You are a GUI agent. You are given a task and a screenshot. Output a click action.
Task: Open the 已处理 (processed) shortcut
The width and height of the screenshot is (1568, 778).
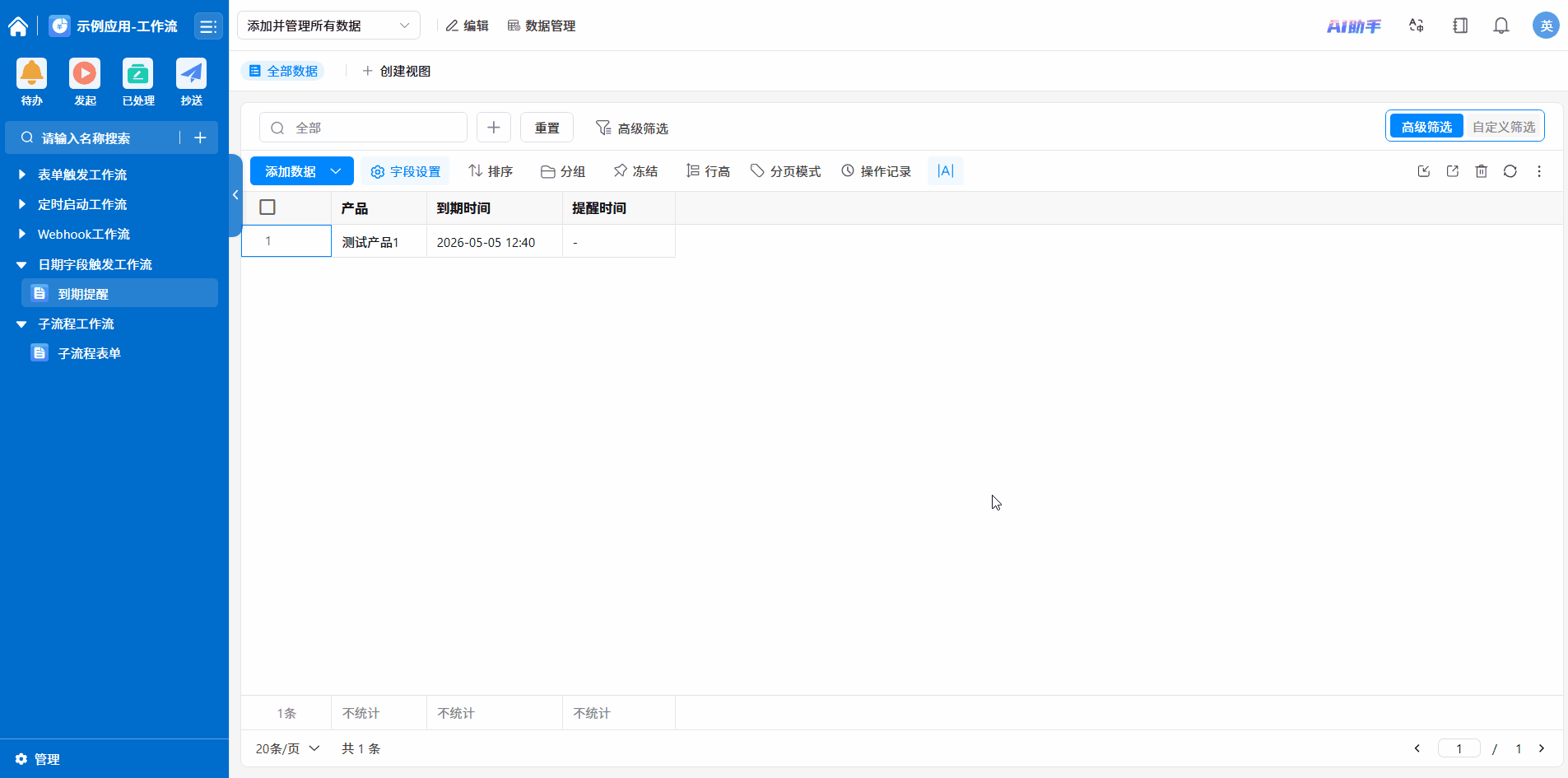138,82
